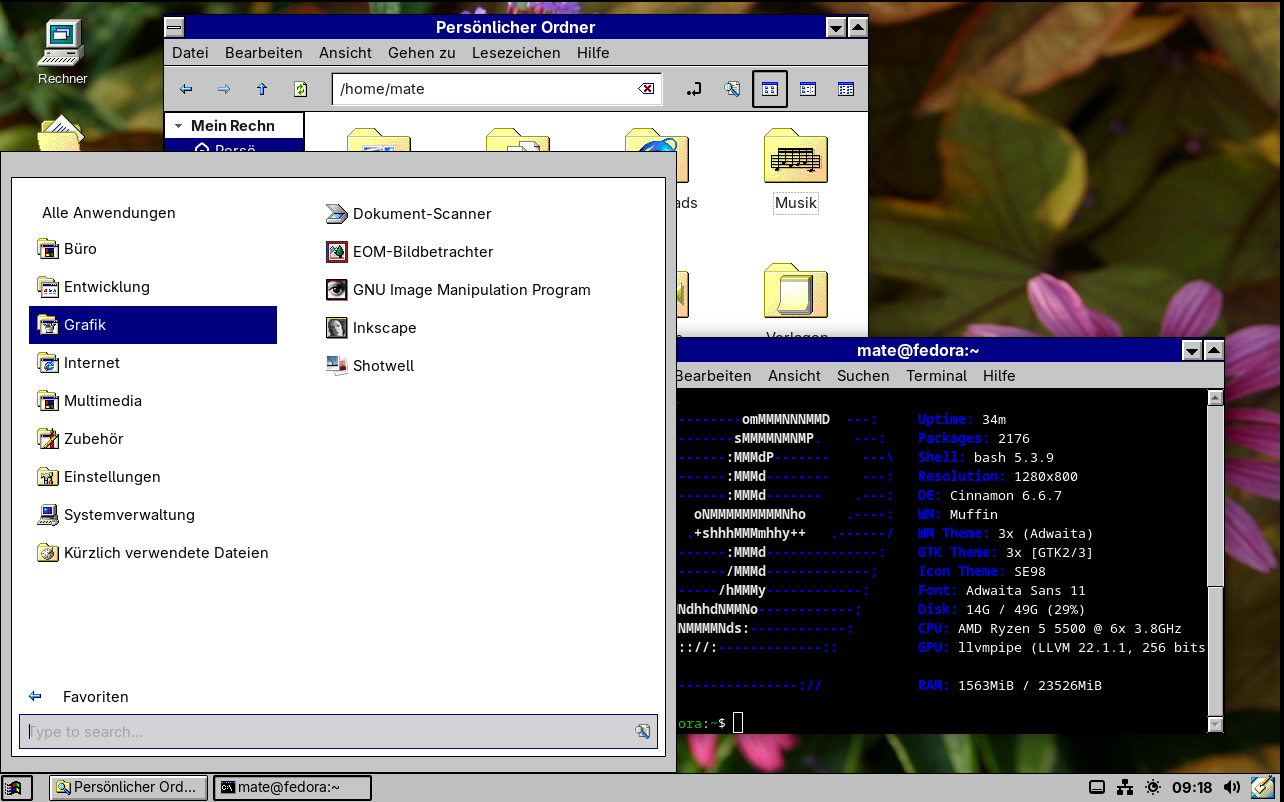Open the Lesezeichen menu in the file manager
The width and height of the screenshot is (1284, 802).
pyautogui.click(x=516, y=53)
